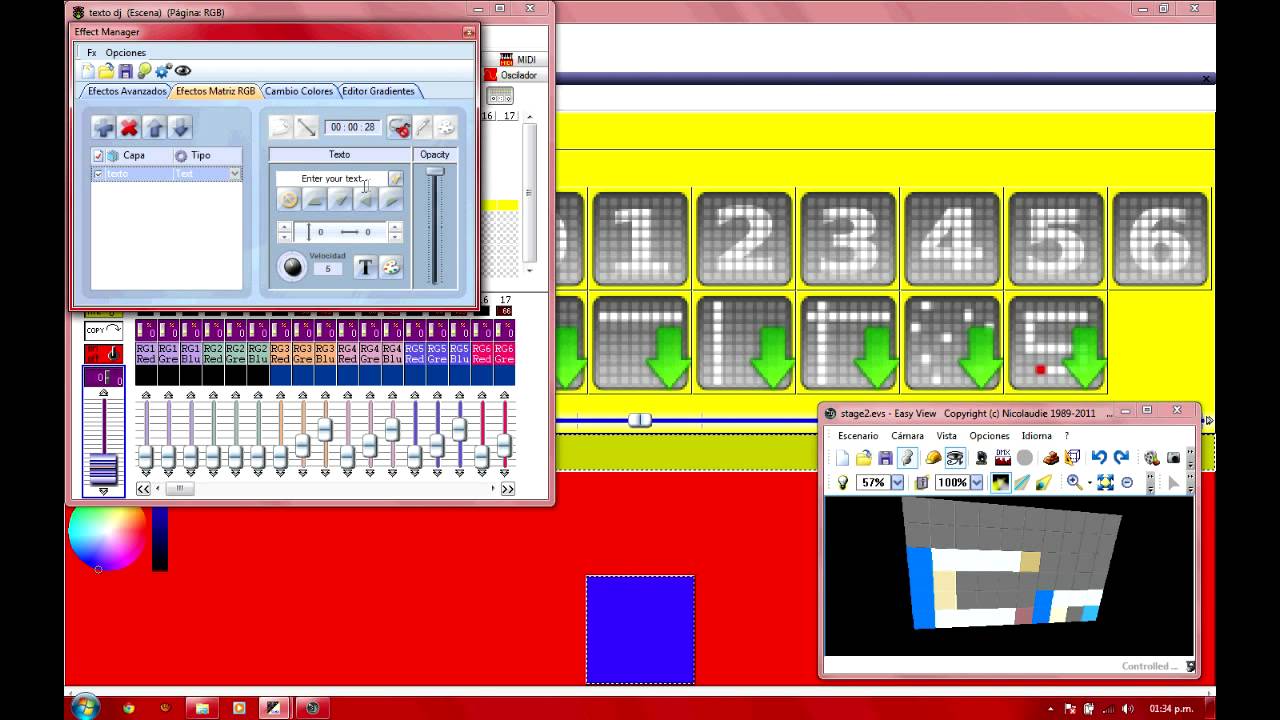Click the Windows Start button
This screenshot has width=1280, height=720.
pyautogui.click(x=84, y=706)
